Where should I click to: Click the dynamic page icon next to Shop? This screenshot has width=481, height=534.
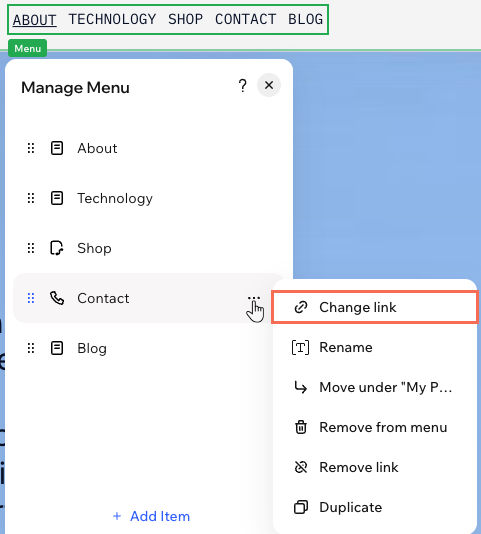[x=57, y=248]
